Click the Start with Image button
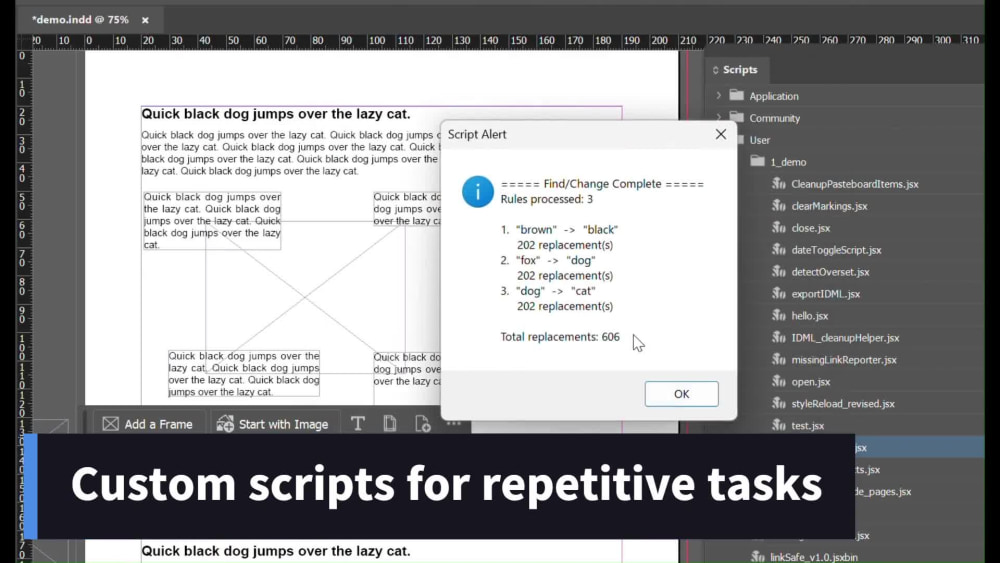1000x563 pixels. click(272, 424)
